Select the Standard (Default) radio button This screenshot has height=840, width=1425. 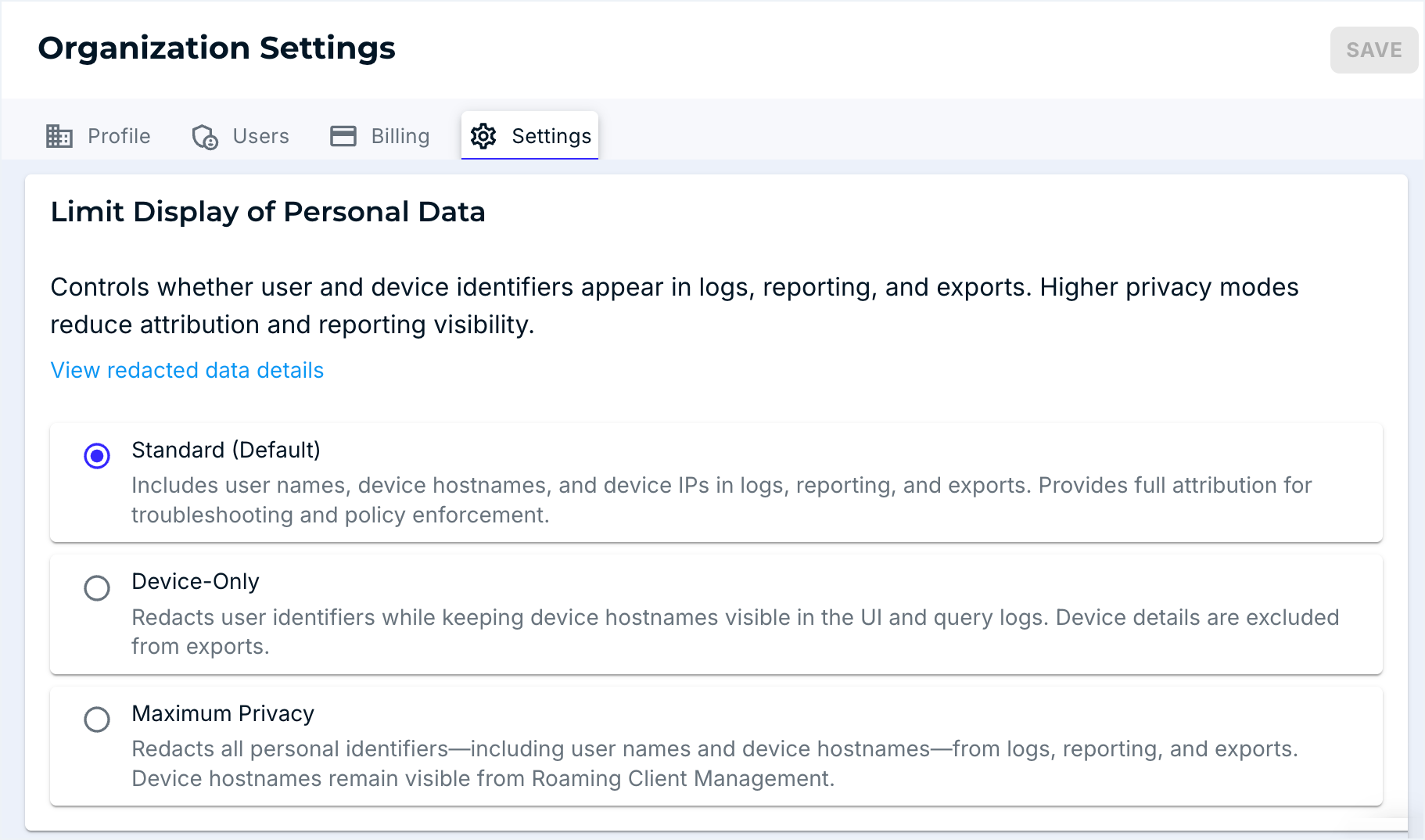pos(97,456)
